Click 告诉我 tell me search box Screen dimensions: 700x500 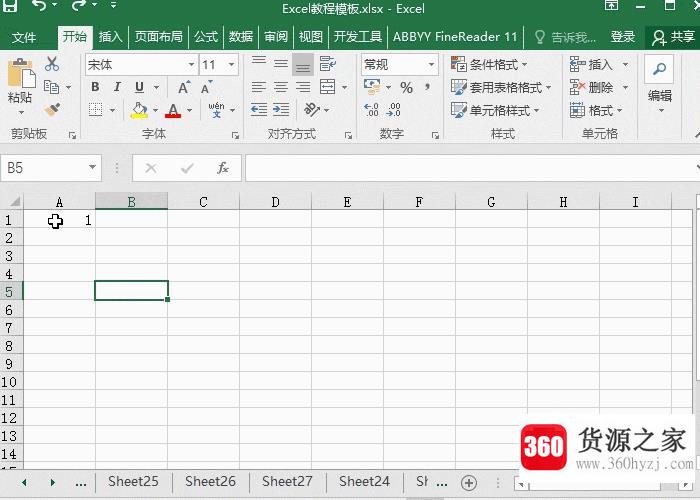(565, 37)
